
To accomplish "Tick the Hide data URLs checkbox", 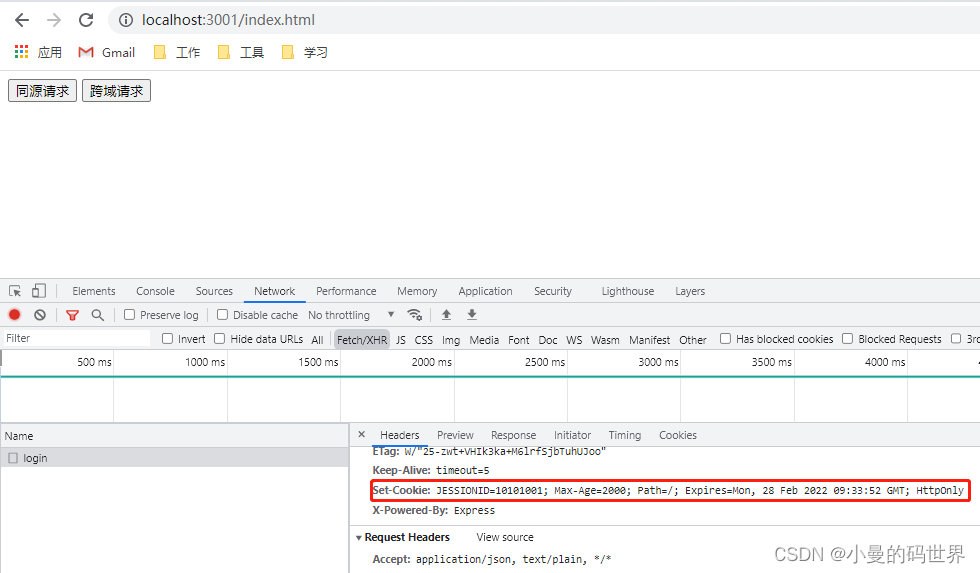I will [x=220, y=339].
